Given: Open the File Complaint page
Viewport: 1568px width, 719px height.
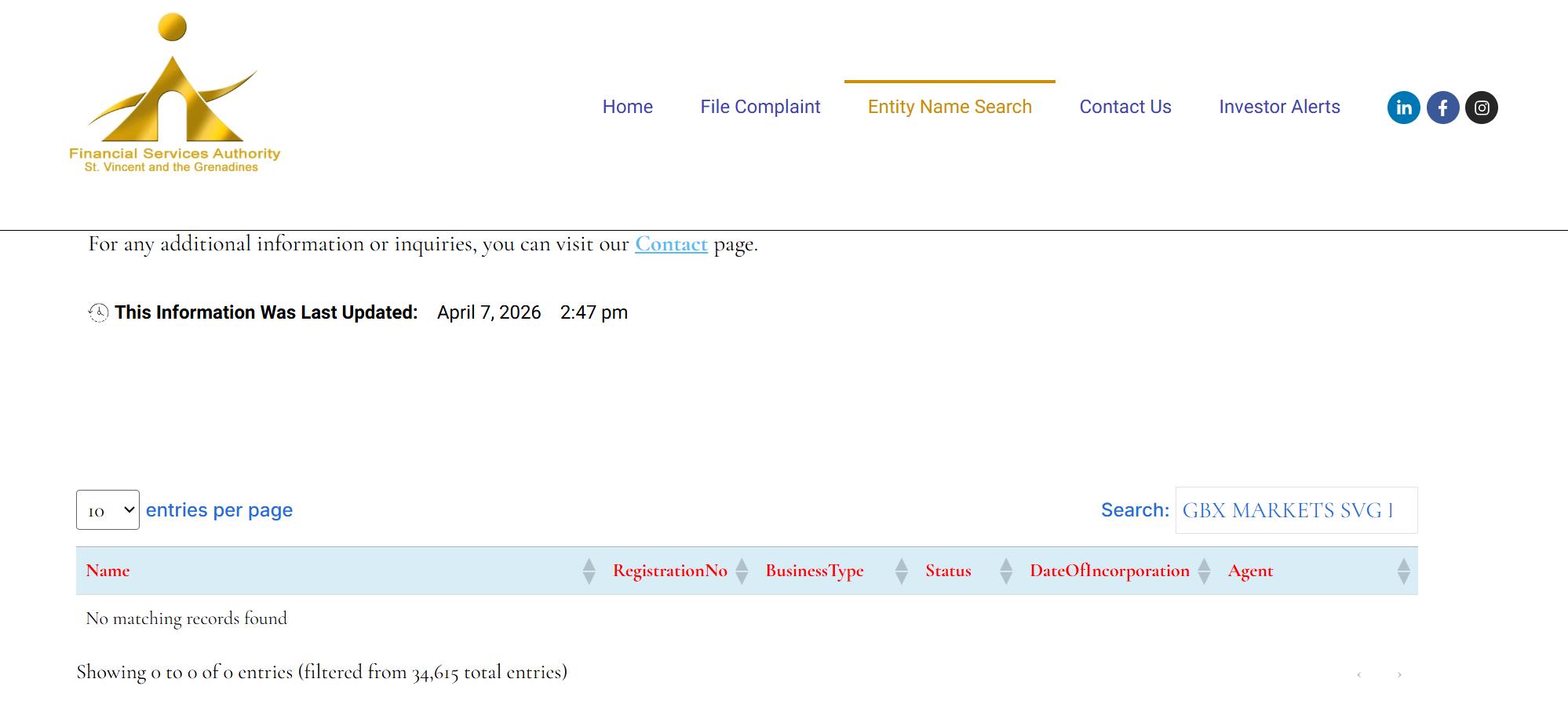Looking at the screenshot, I should pos(760,107).
